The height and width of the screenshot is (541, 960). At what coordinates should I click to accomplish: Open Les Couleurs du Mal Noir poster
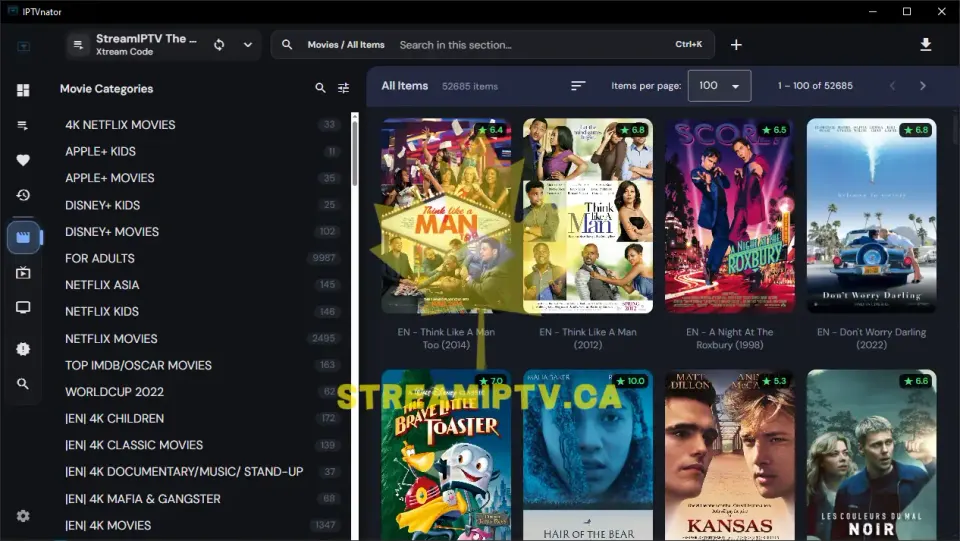871,455
